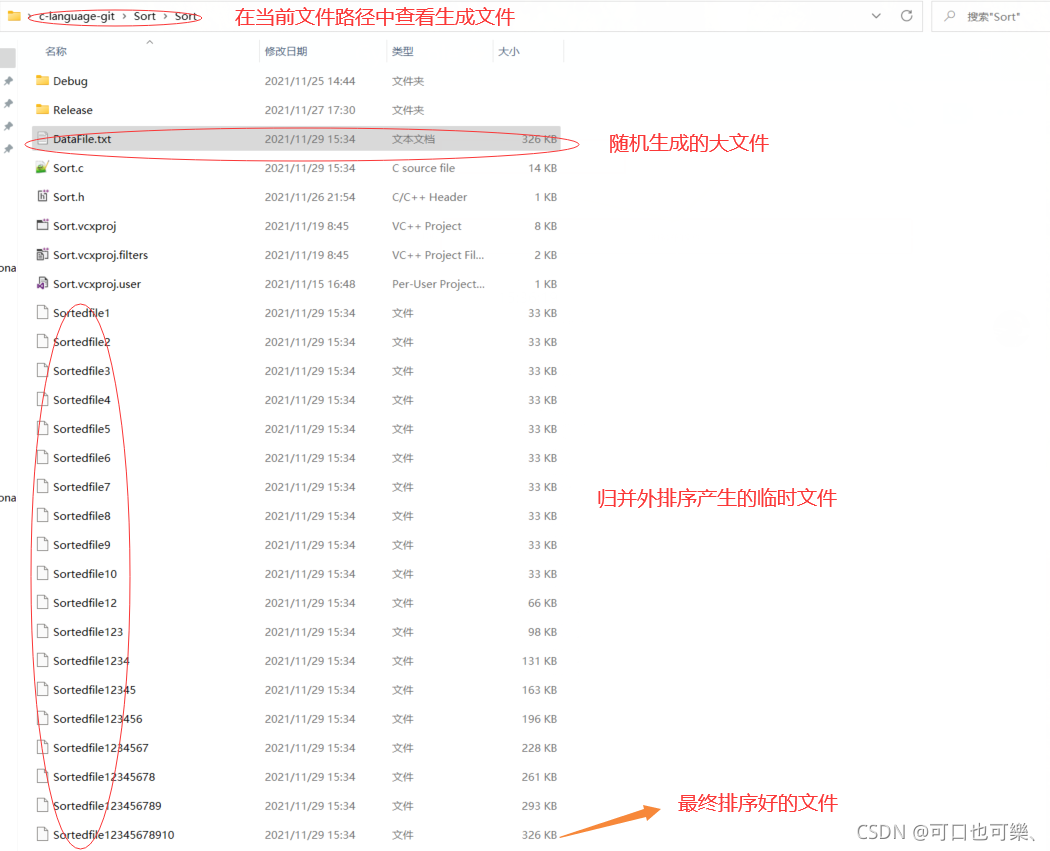
Task: Select the Sortedfile7 file name
Action: pos(82,486)
